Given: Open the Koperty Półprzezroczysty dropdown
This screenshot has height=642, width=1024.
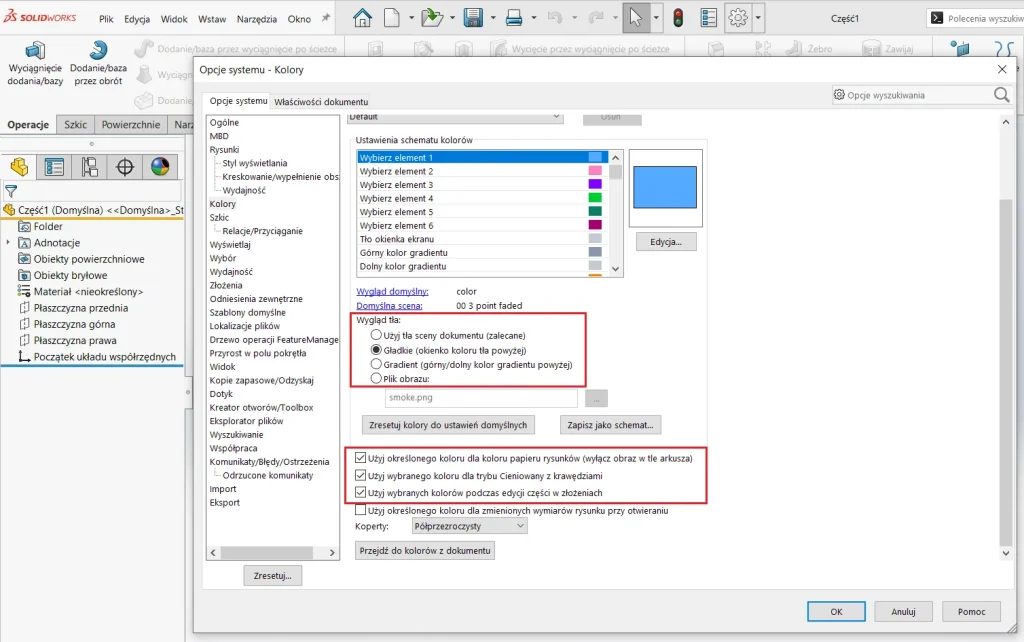Looking at the screenshot, I should click(470, 526).
